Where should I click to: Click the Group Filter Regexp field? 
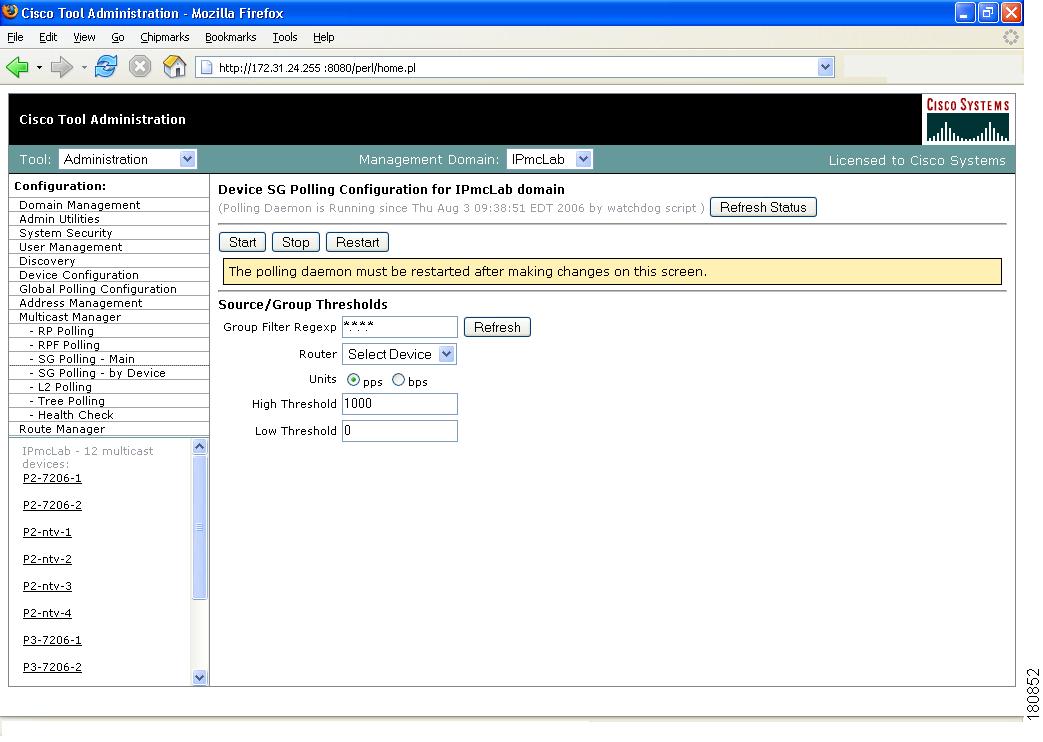(x=400, y=327)
